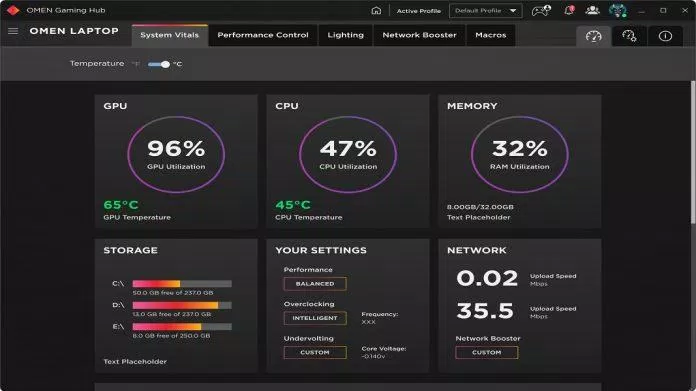Click the vertical scrollbar thumb
696x391 pixels.
pos(693,152)
